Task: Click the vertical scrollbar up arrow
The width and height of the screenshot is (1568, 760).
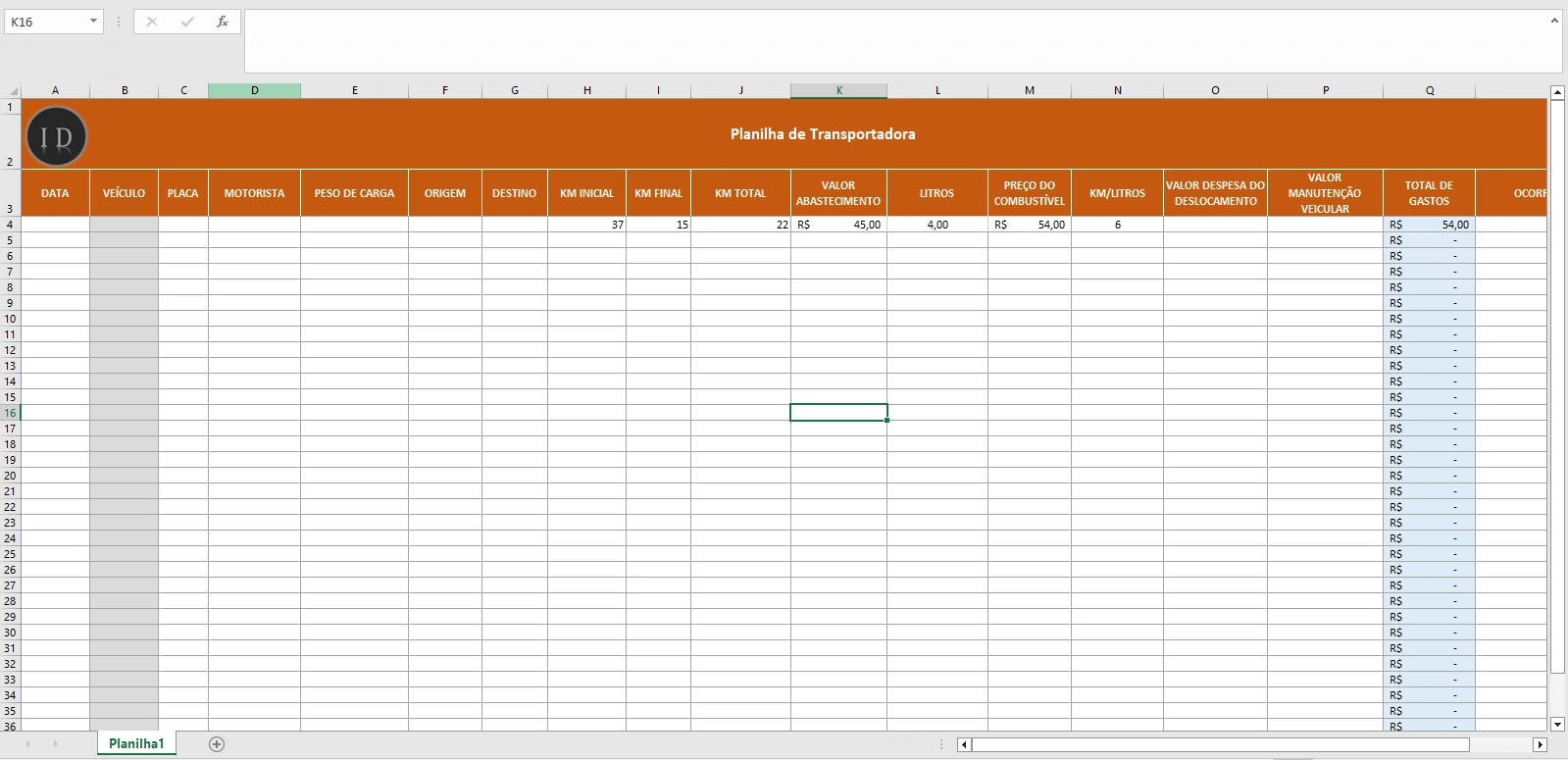Action: click(1557, 92)
